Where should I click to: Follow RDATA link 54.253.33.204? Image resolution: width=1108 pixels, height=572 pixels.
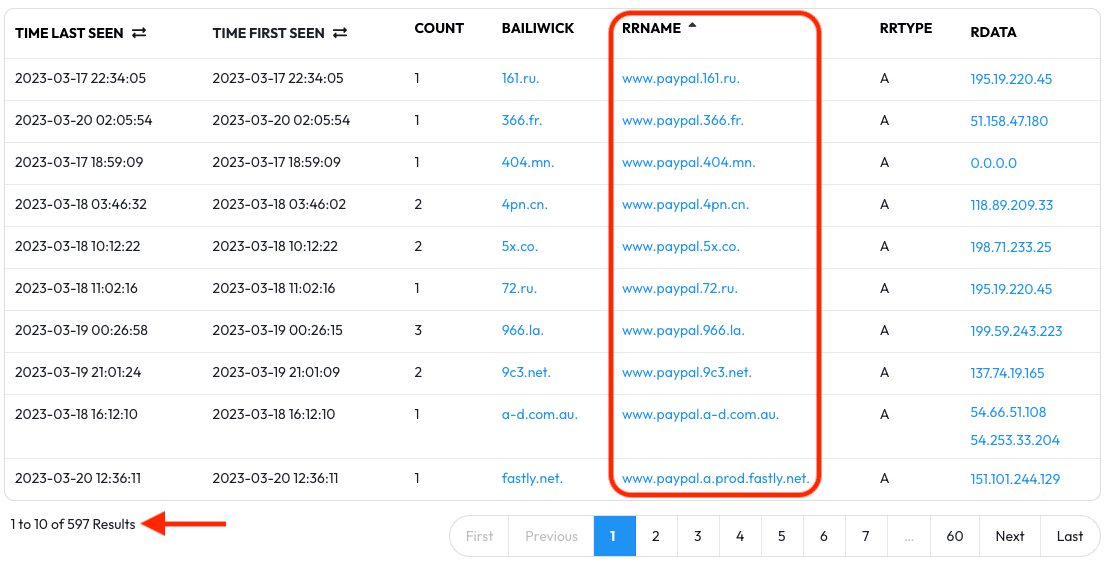[x=1015, y=440]
